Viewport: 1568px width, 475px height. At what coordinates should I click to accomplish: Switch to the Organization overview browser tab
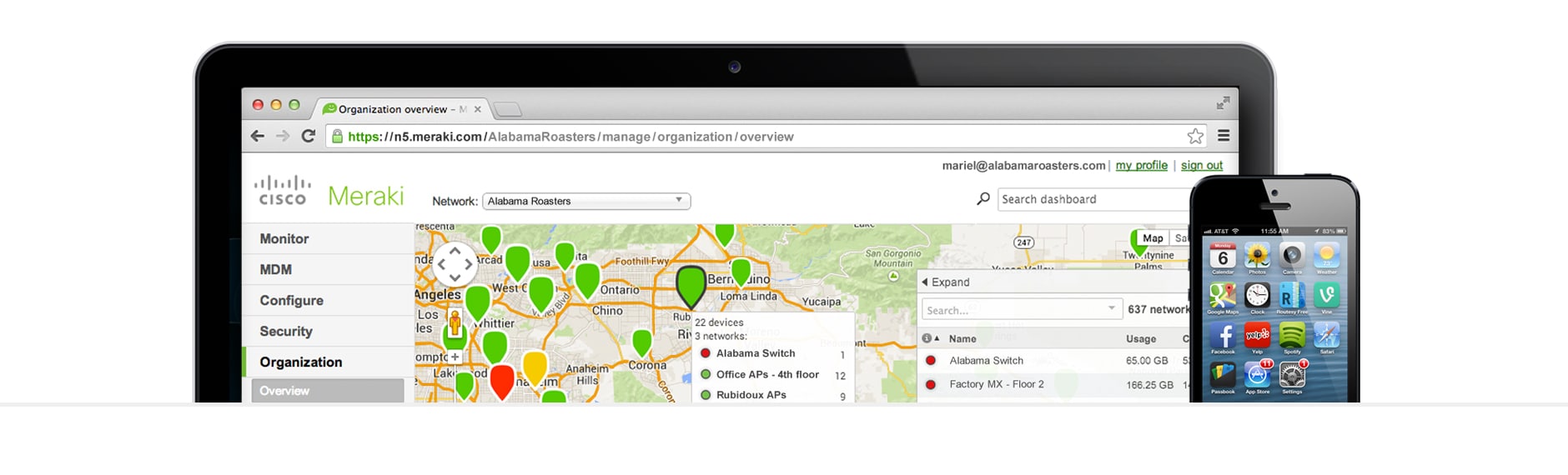(400, 108)
